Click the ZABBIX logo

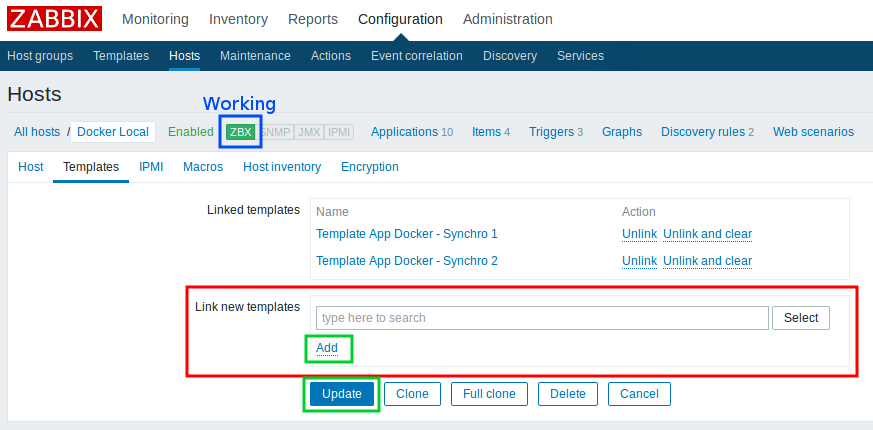coord(54,19)
